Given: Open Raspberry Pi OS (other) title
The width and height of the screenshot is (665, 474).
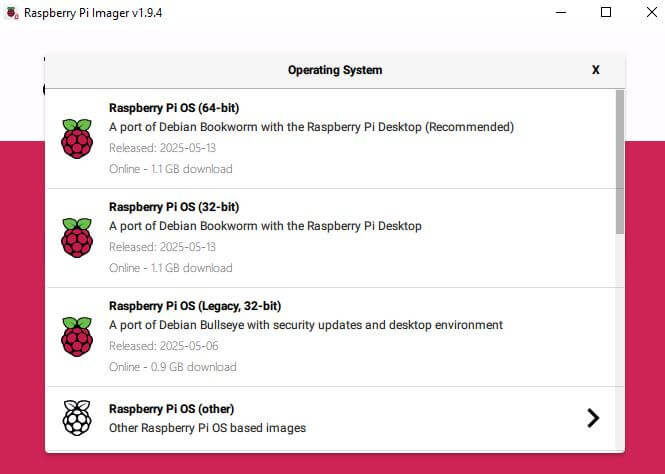Looking at the screenshot, I should (x=172, y=409).
